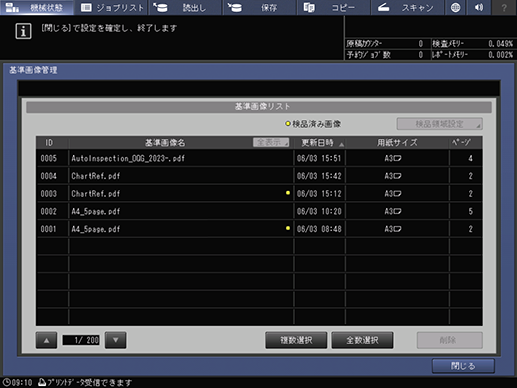Viewport: 517px width, 388px height.
Task: Click A3 paper size icon in row 0004
Action: (x=393, y=176)
